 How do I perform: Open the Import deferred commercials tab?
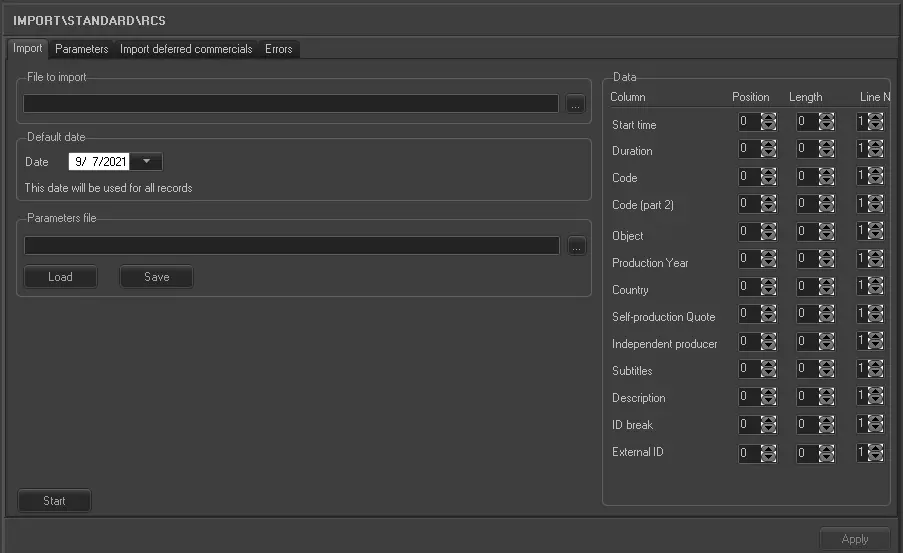[186, 49]
